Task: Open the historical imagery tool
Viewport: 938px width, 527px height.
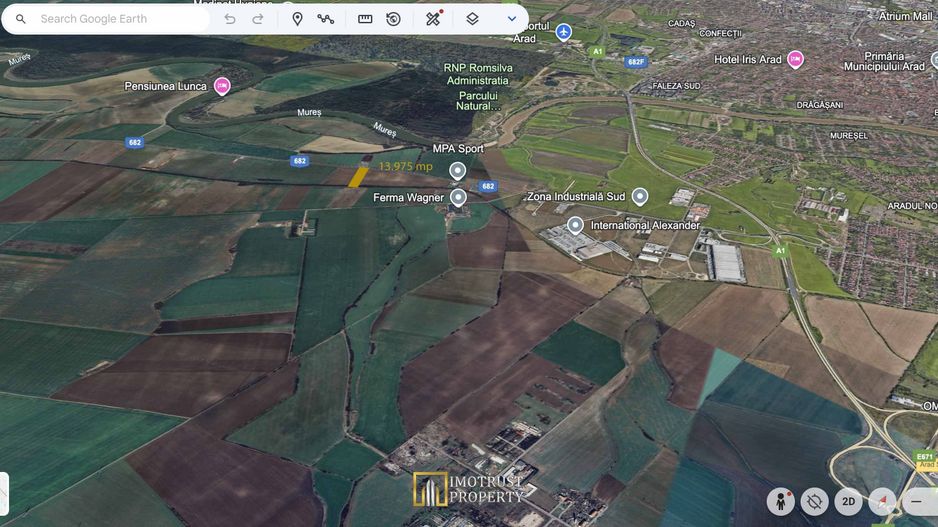Action: coord(393,19)
